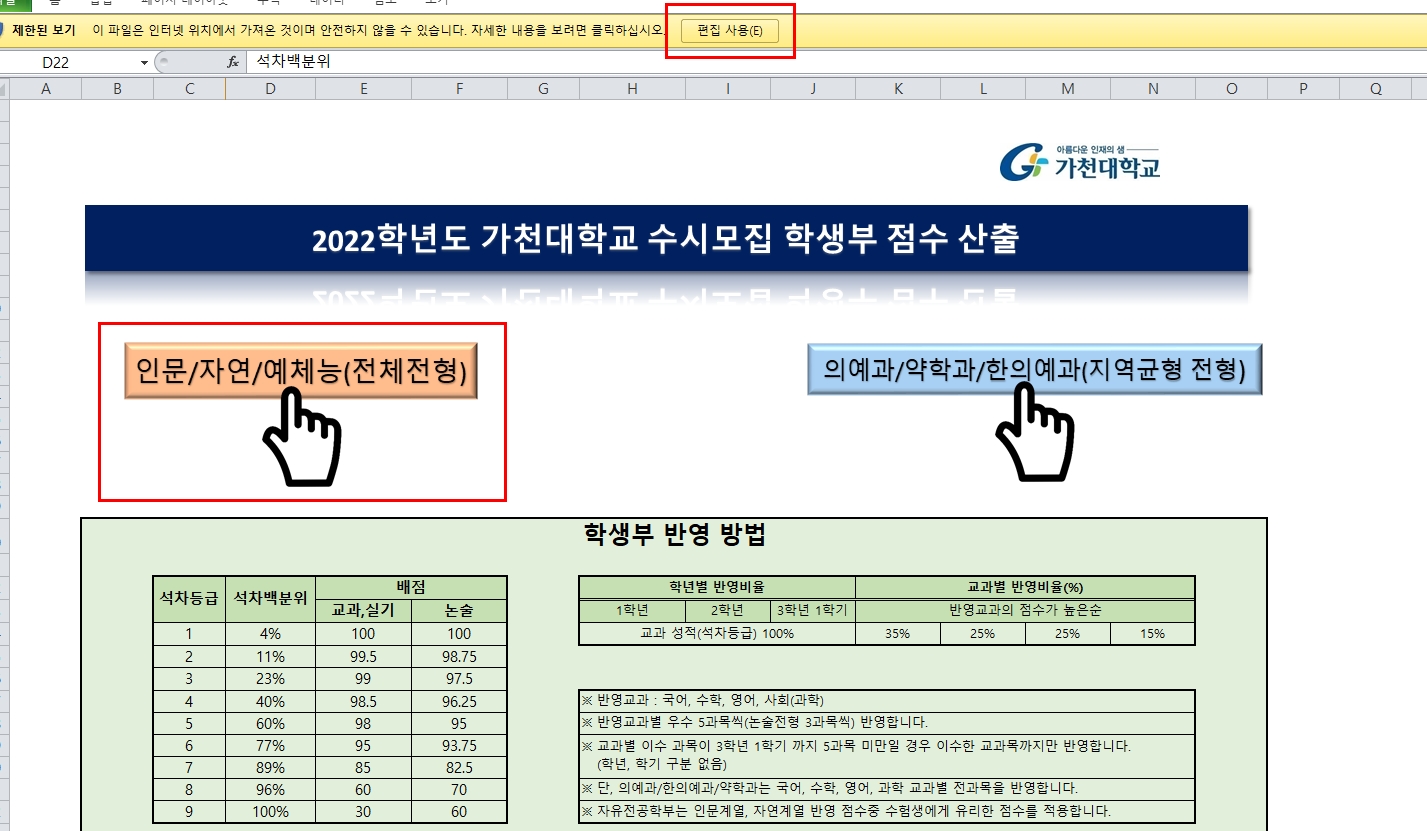The height and width of the screenshot is (831, 1427).
Task: Click the 석차등급 header cell
Action: pyautogui.click(x=189, y=598)
